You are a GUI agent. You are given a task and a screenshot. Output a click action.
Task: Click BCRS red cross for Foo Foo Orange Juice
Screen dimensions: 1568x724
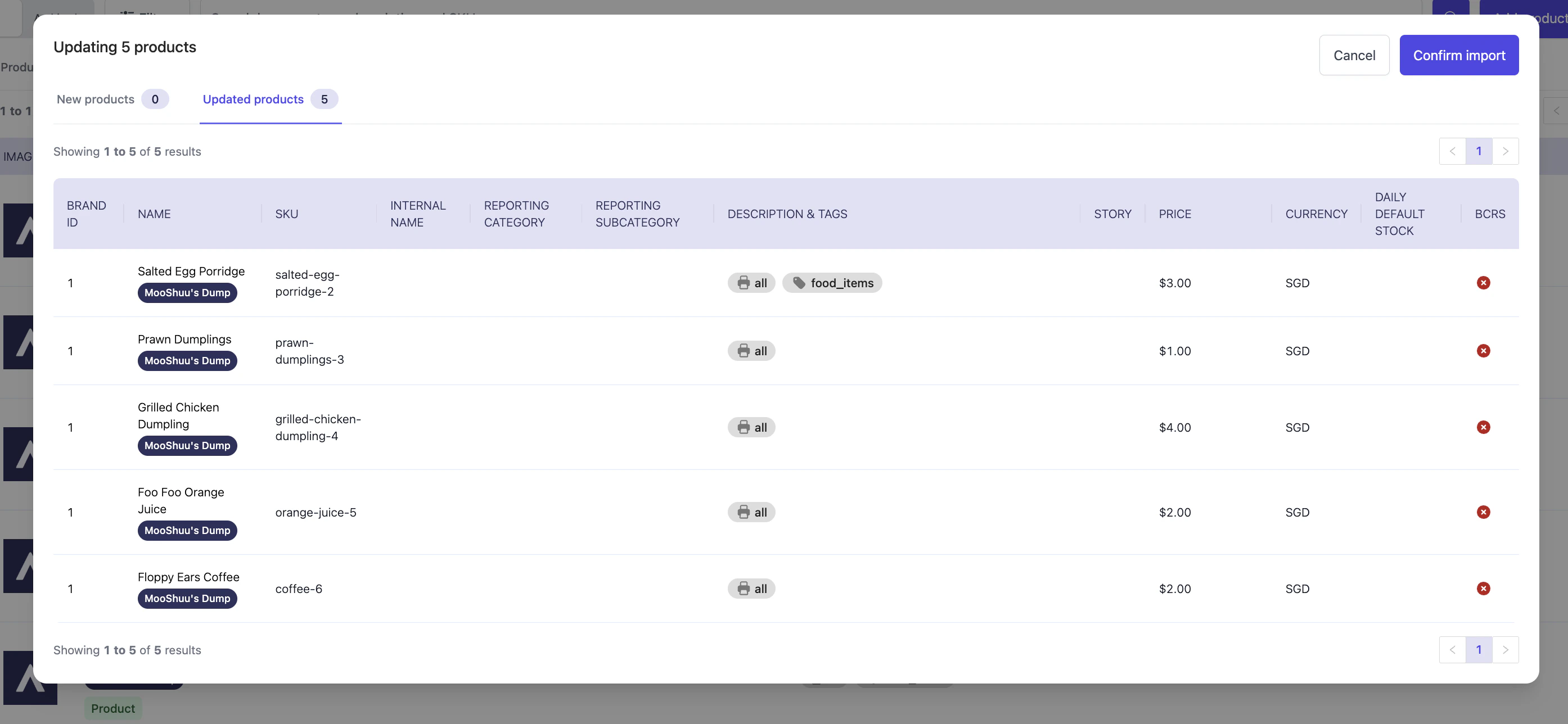(x=1483, y=512)
